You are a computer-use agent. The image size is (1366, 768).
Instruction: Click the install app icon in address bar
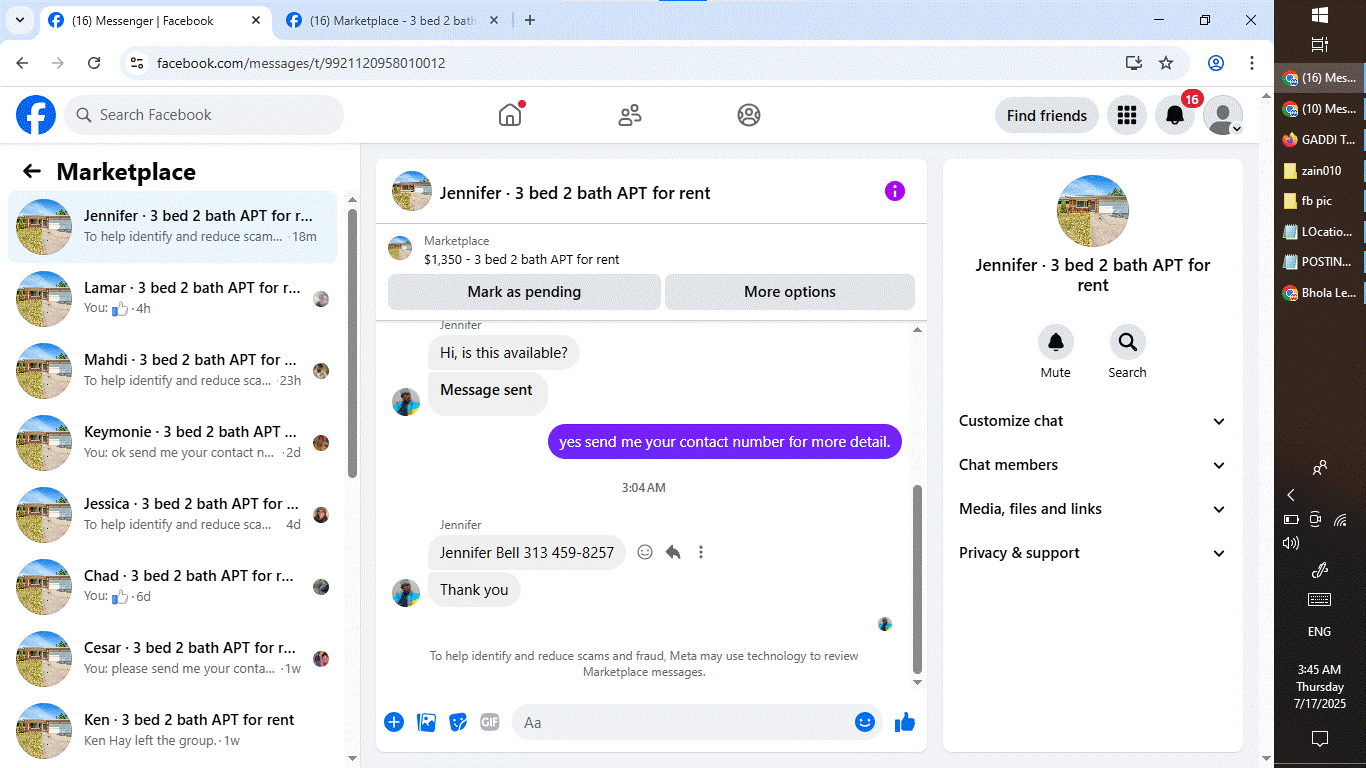[1133, 63]
